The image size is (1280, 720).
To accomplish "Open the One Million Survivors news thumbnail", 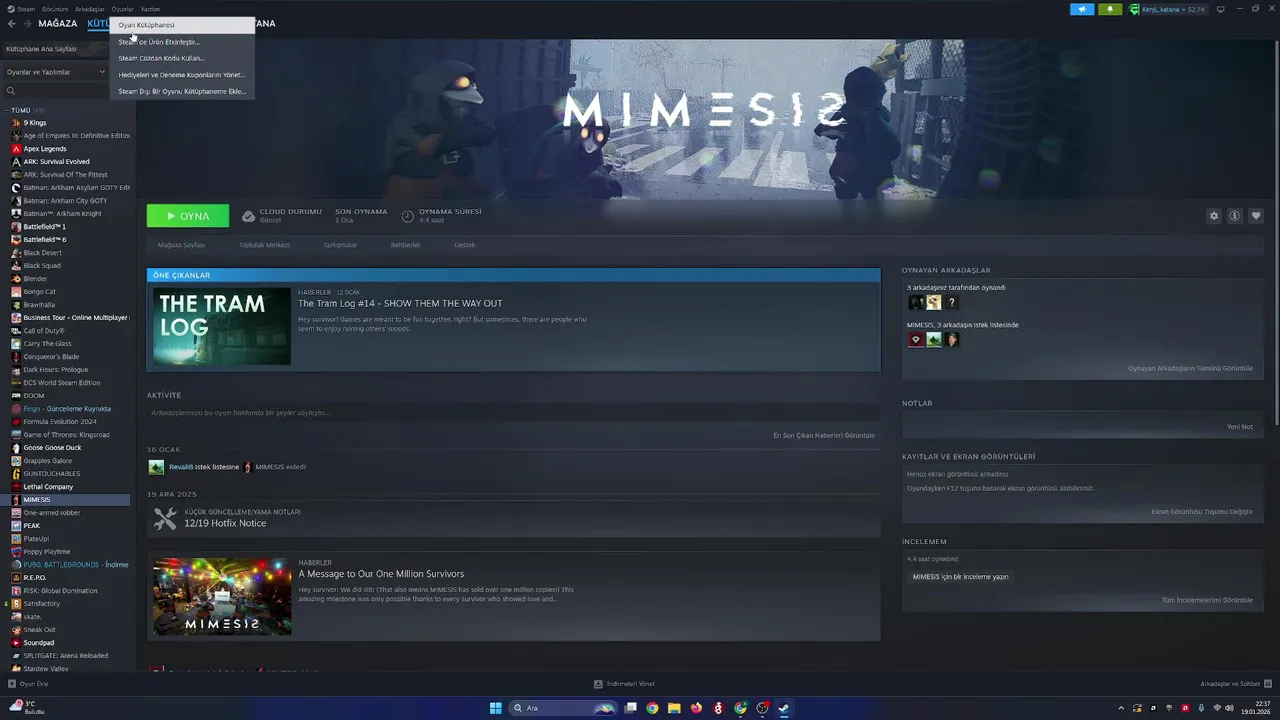I will [x=222, y=596].
